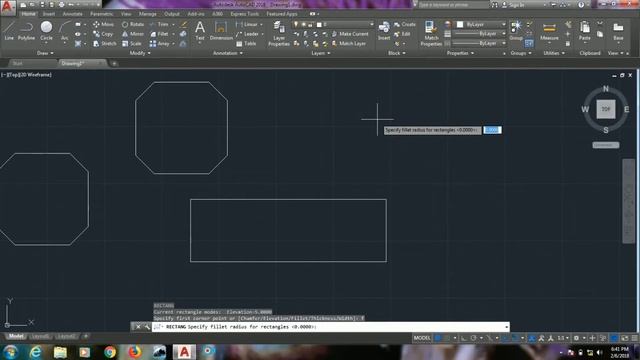Click the Mirror tool

133,34
